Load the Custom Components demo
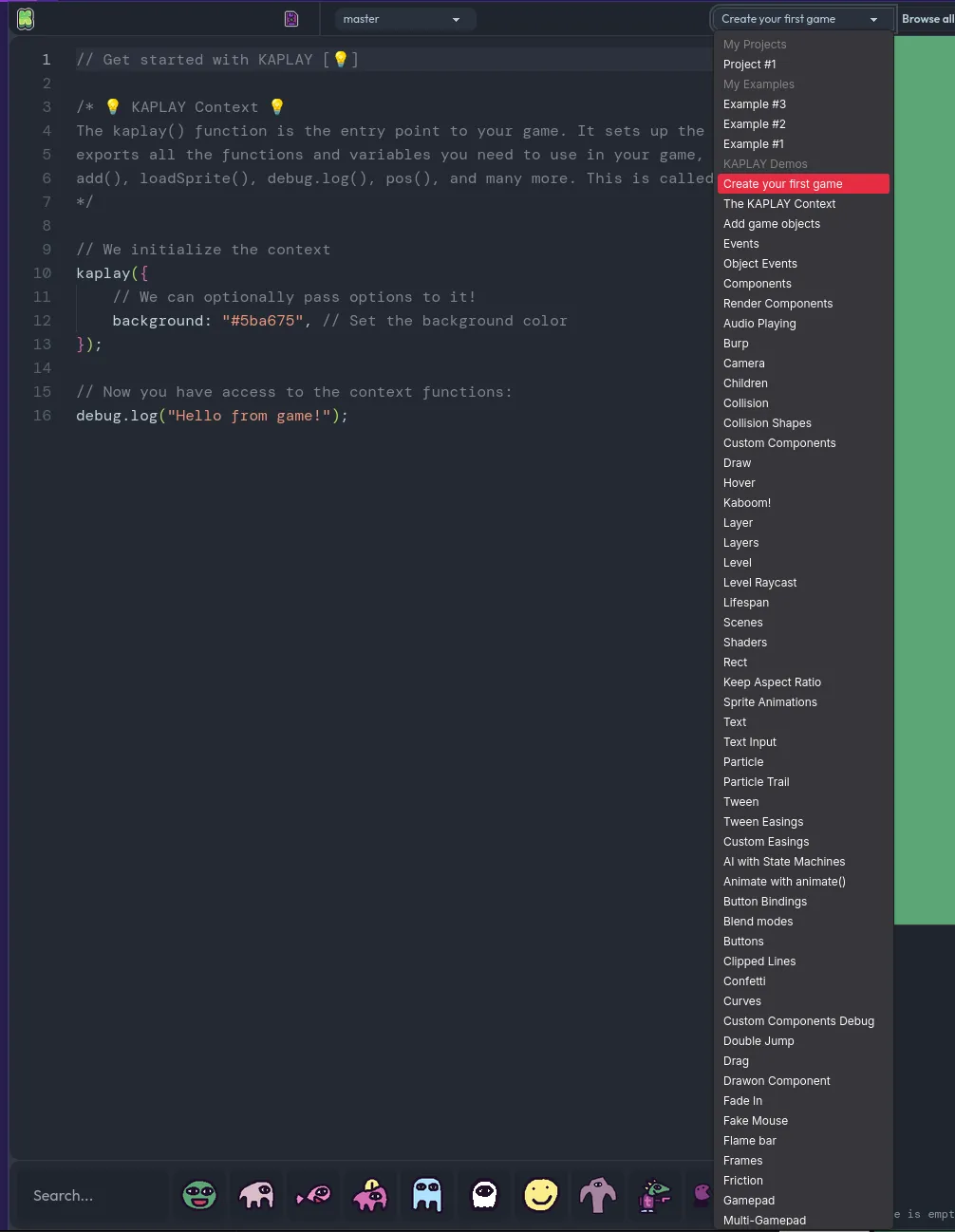 click(803, 443)
